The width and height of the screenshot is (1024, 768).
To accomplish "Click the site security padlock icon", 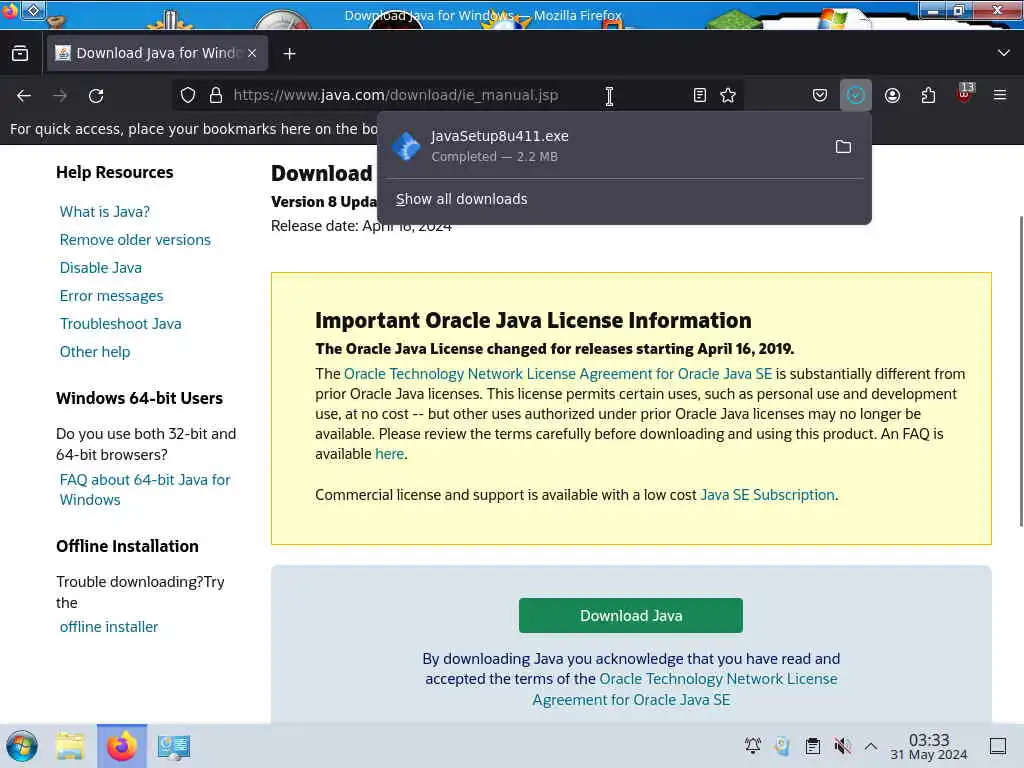I will 216,95.
